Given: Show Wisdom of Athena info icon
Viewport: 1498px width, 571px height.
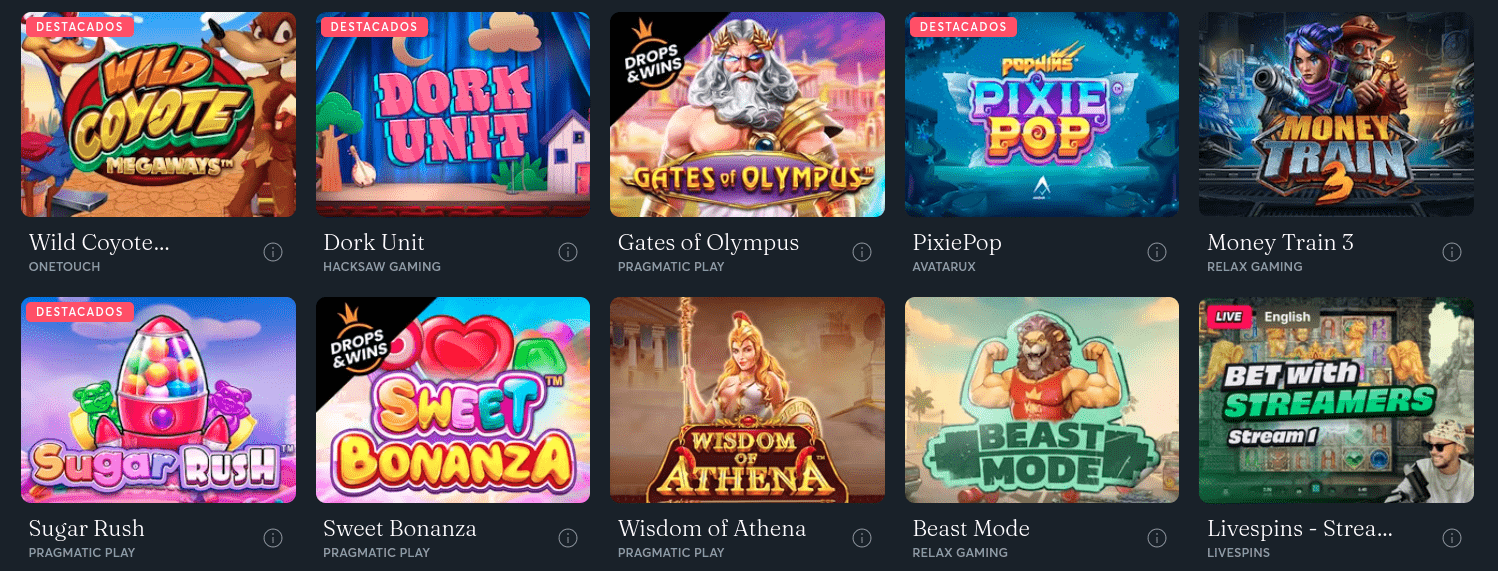Looking at the screenshot, I should click(x=862, y=538).
